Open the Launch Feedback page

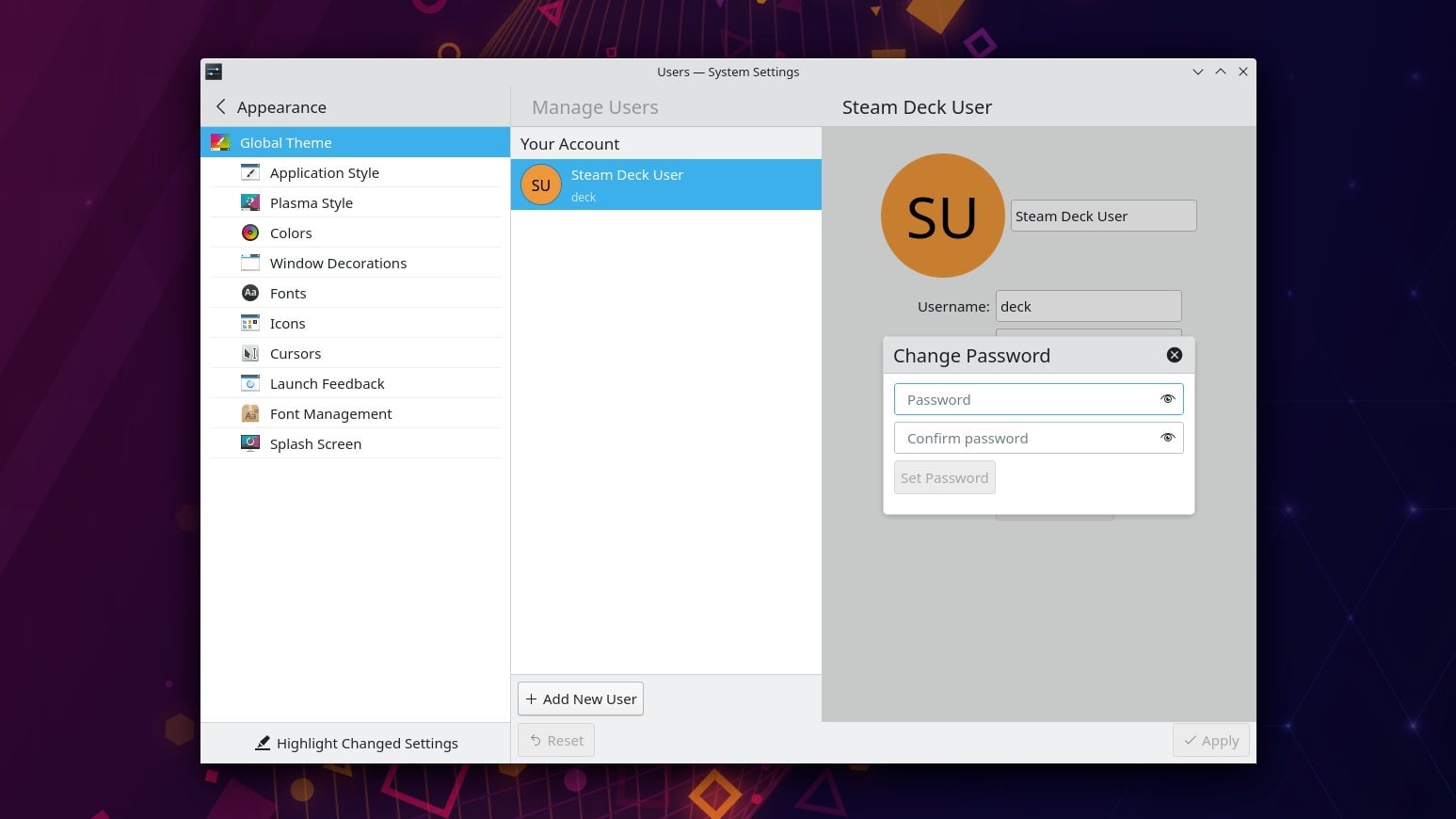click(x=327, y=384)
